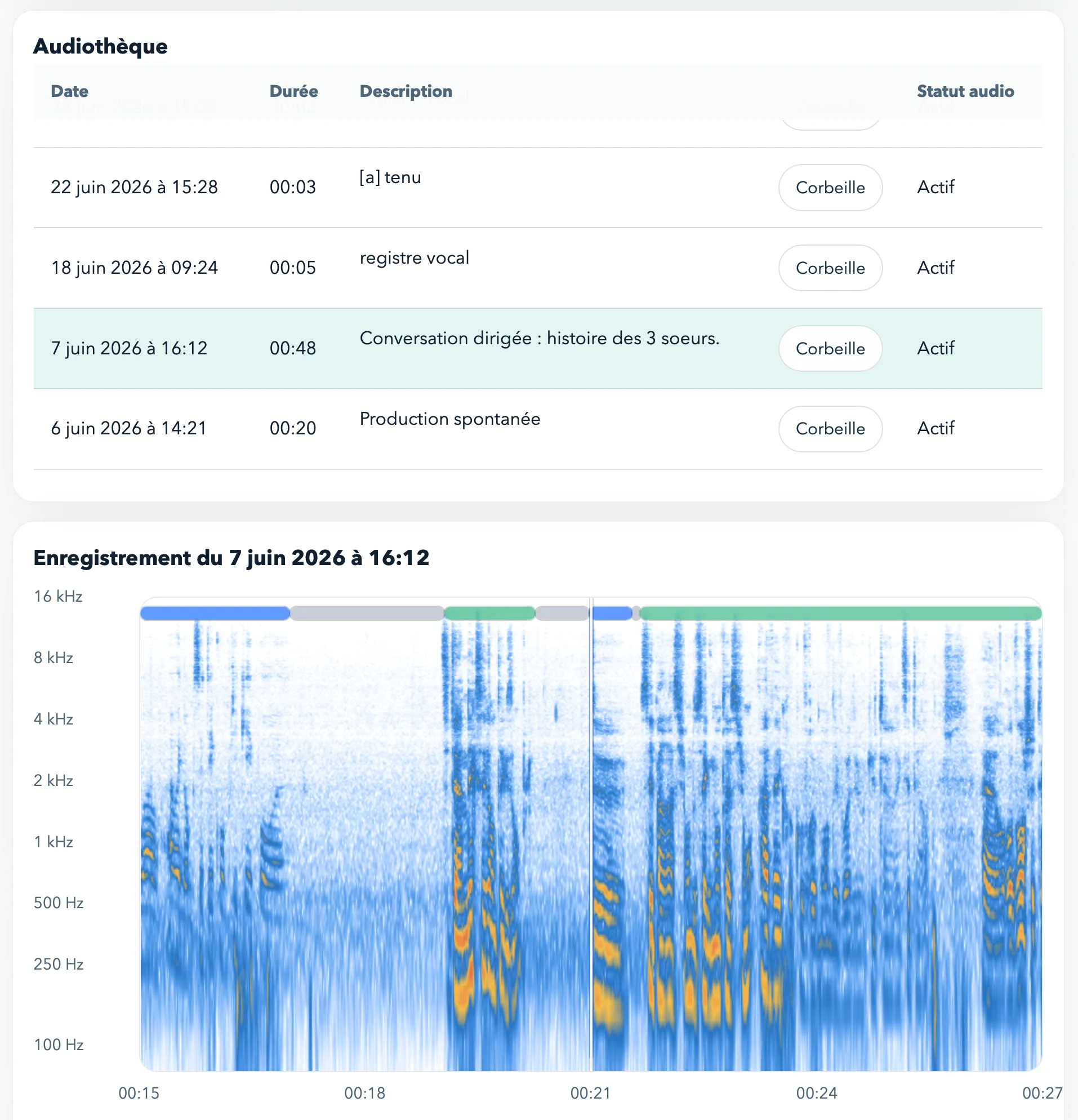Select the 18 juin 2026 à 09:24 recording

click(x=537, y=268)
